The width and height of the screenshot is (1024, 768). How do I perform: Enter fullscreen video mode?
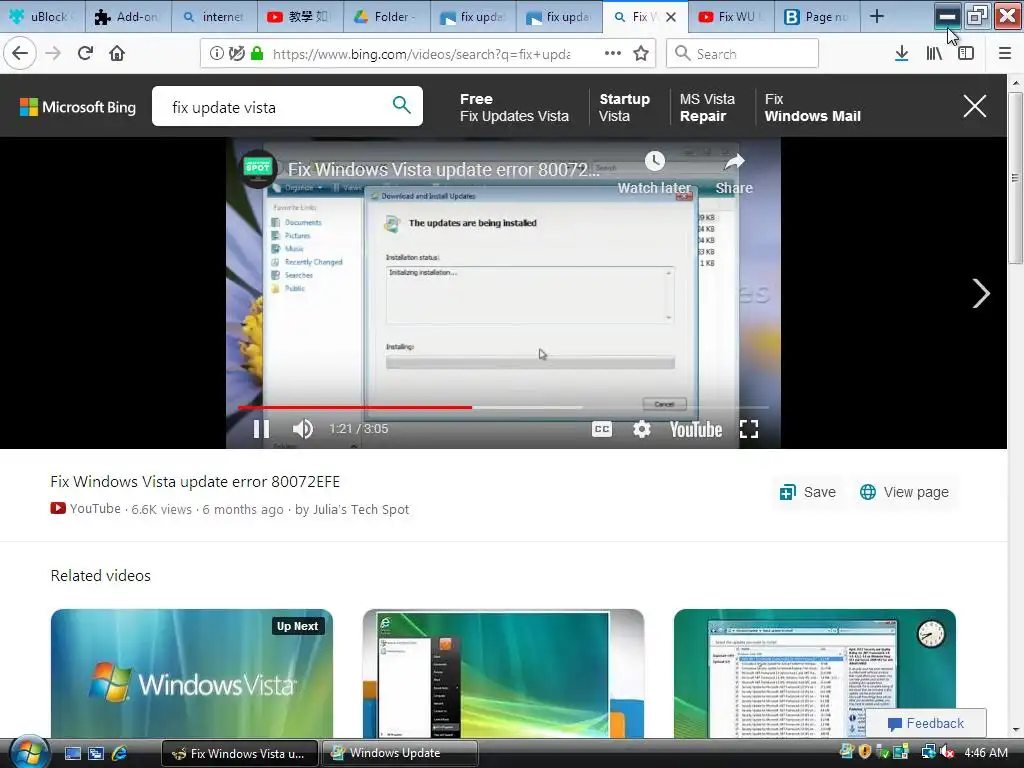coord(749,429)
